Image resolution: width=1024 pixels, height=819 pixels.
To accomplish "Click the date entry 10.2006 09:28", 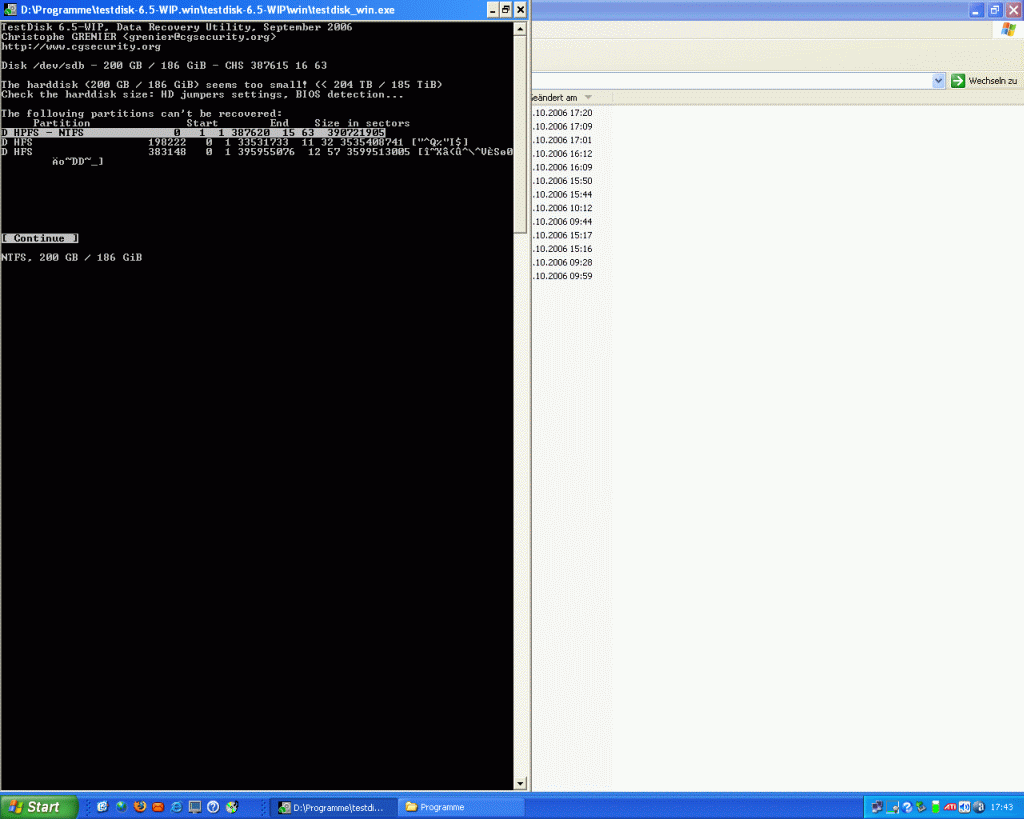I will pyautogui.click(x=562, y=263).
